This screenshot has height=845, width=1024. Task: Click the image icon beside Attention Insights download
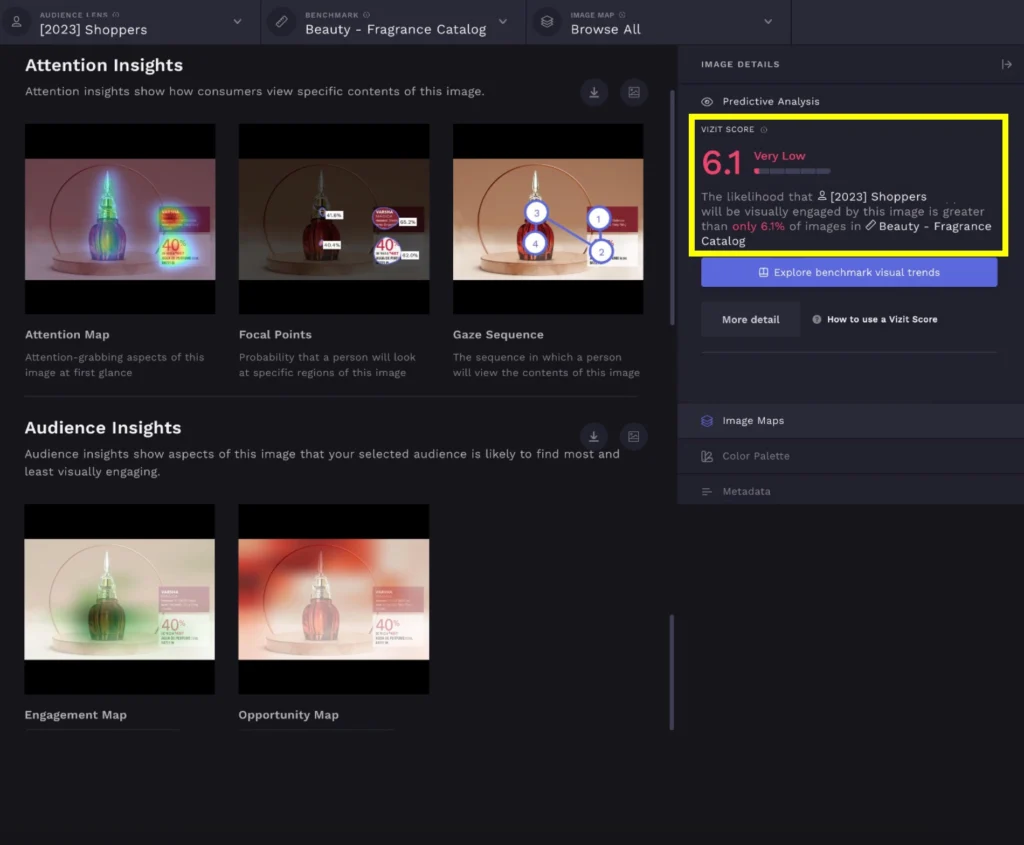[633, 92]
